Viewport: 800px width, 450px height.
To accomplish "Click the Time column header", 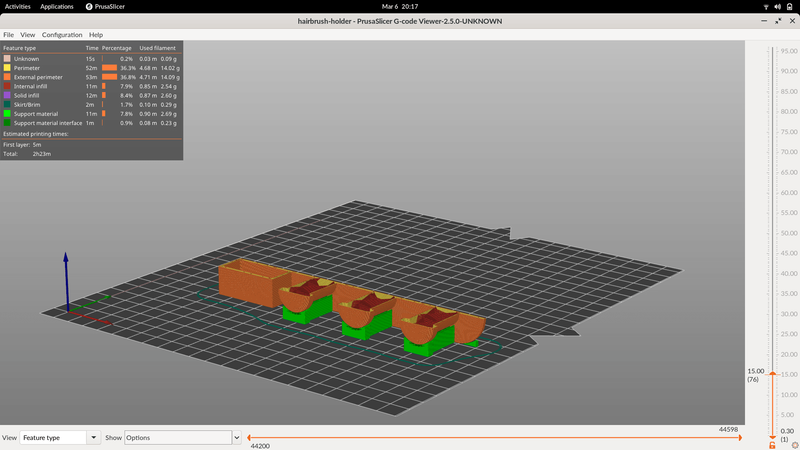I will [x=92, y=48].
